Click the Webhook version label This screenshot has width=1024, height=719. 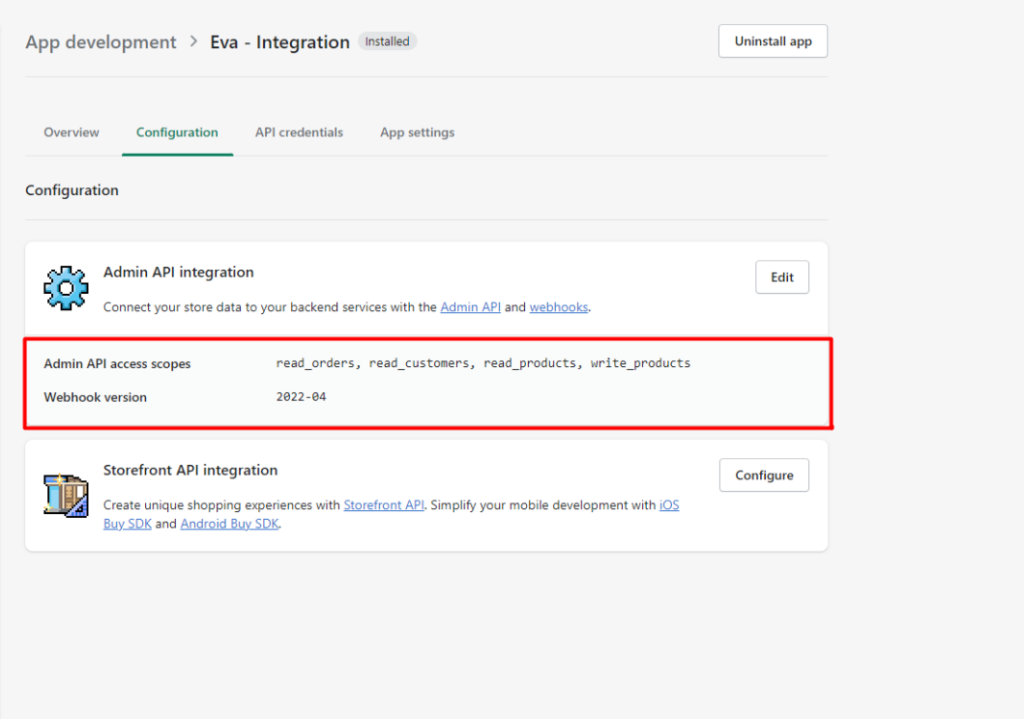[x=95, y=397]
